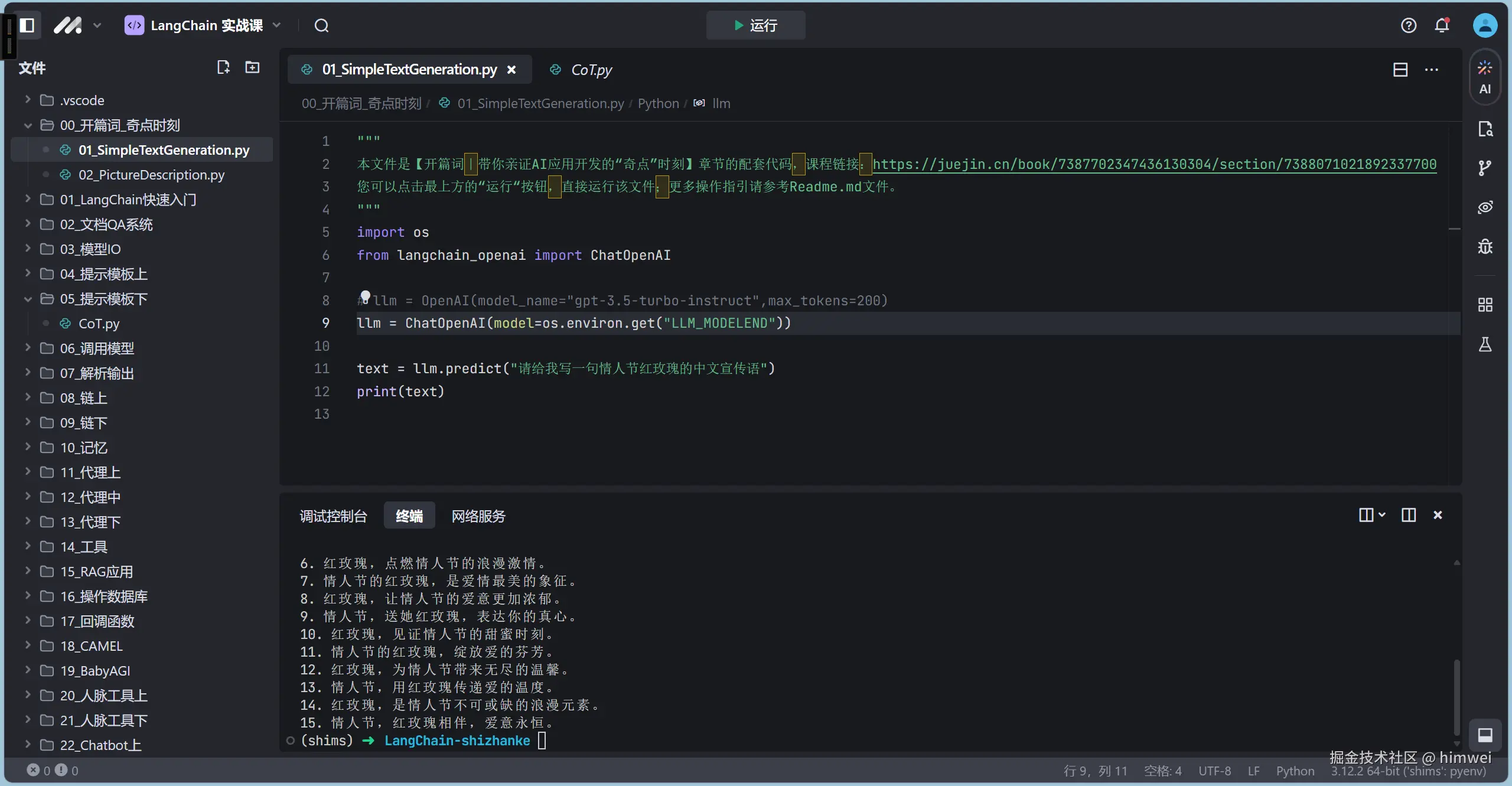Image resolution: width=1512 pixels, height=786 pixels.
Task: Collapse the 05_提示模板下 folder
Action: 103,299
